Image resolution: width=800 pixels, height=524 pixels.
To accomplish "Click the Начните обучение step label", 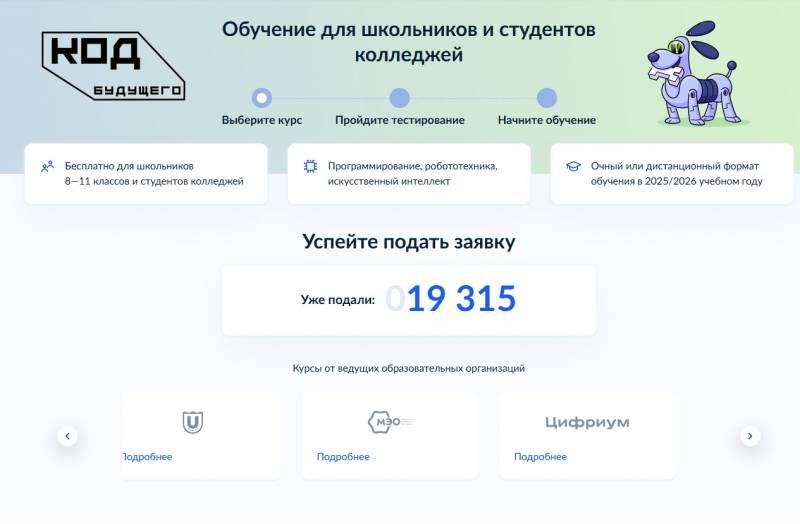I will coord(546,120).
